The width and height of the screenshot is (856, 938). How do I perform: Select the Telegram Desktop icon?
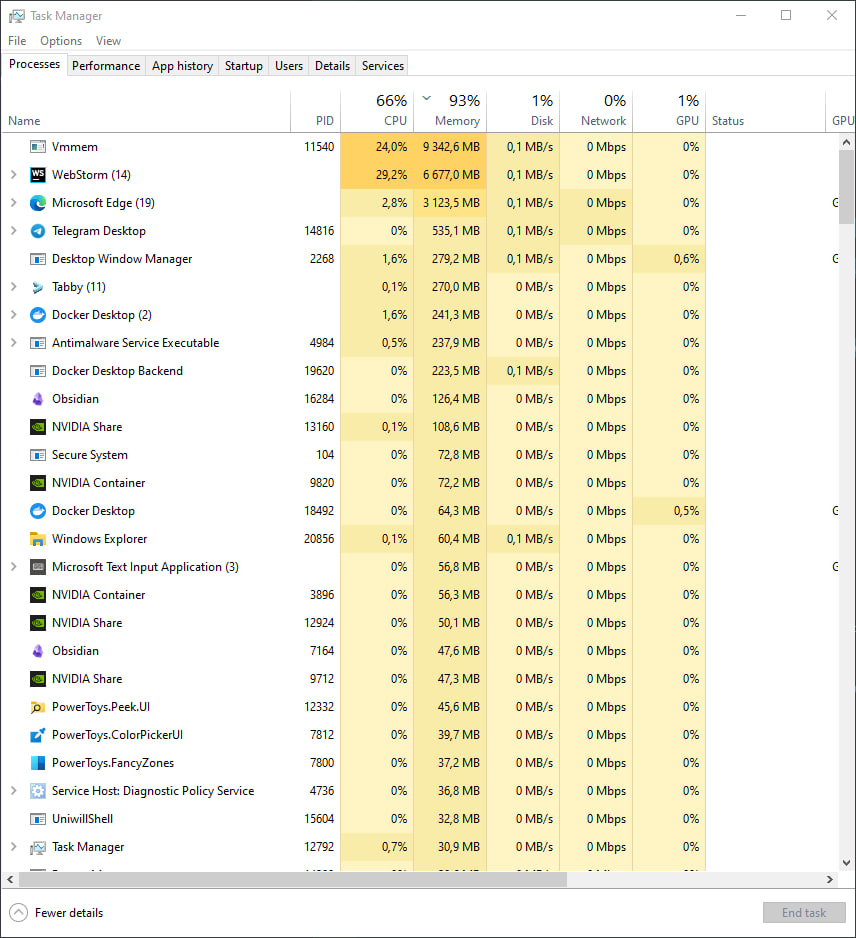pos(38,231)
